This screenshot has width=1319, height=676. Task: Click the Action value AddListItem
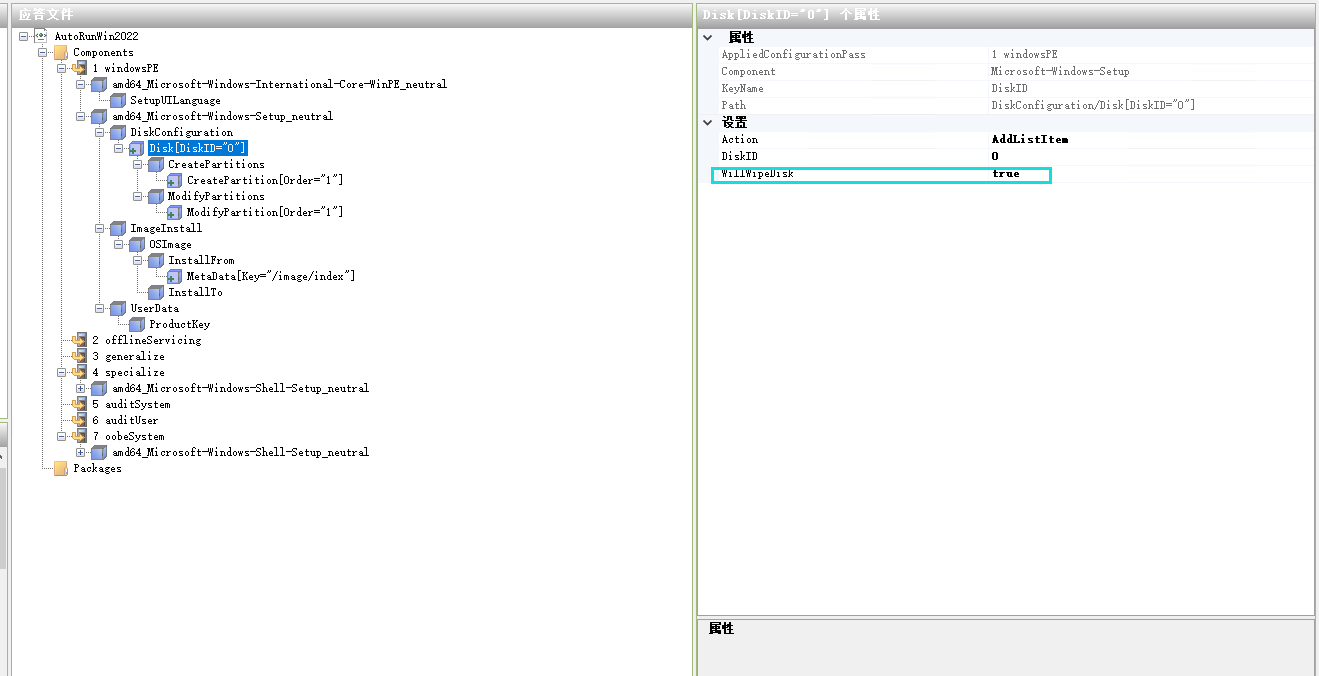point(1029,140)
